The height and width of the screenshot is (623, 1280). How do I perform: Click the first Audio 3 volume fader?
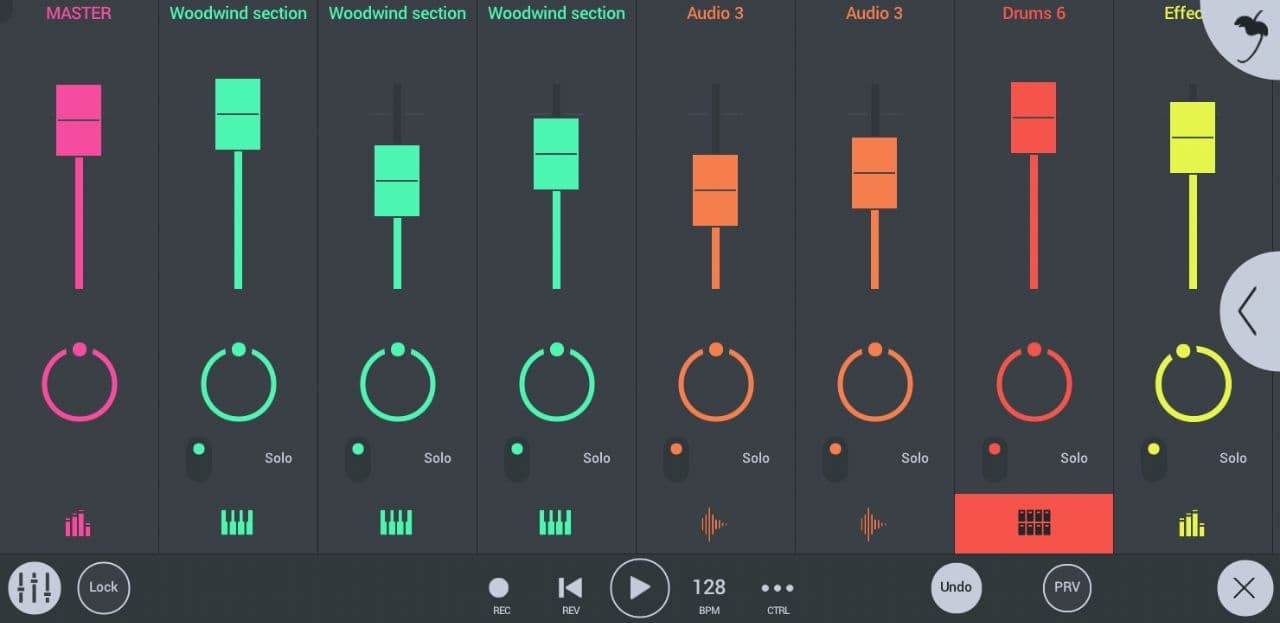pyautogui.click(x=715, y=190)
